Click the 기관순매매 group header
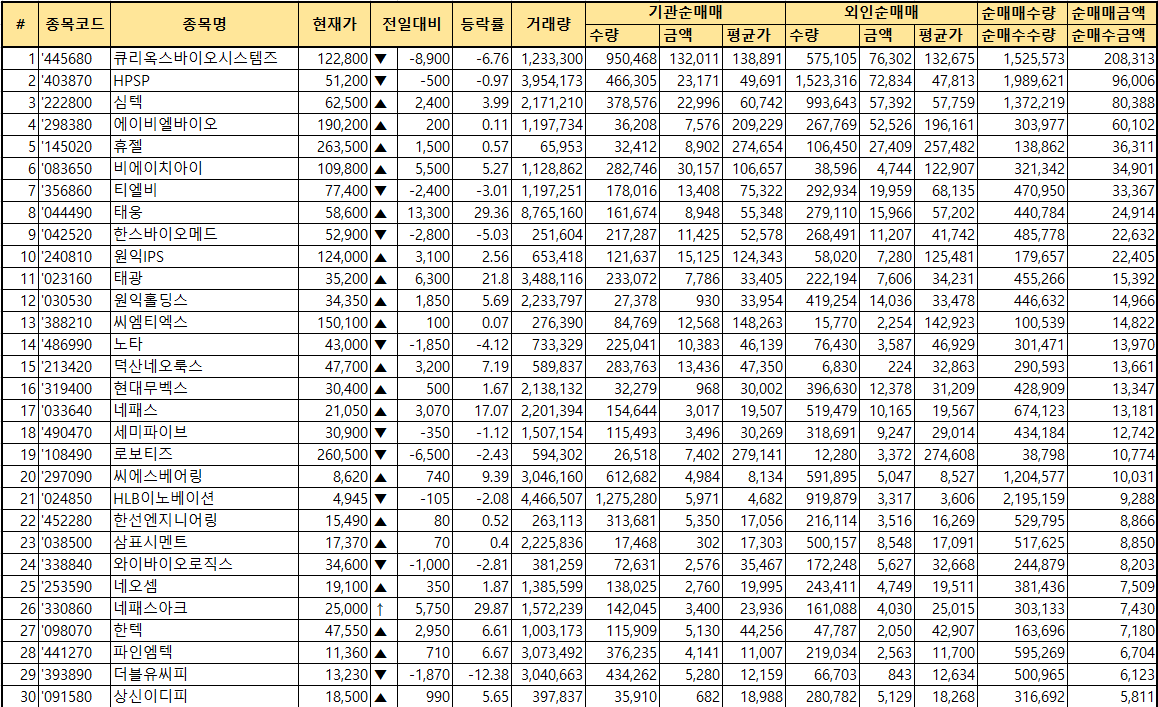This screenshot has width=1158, height=707. coord(685,13)
